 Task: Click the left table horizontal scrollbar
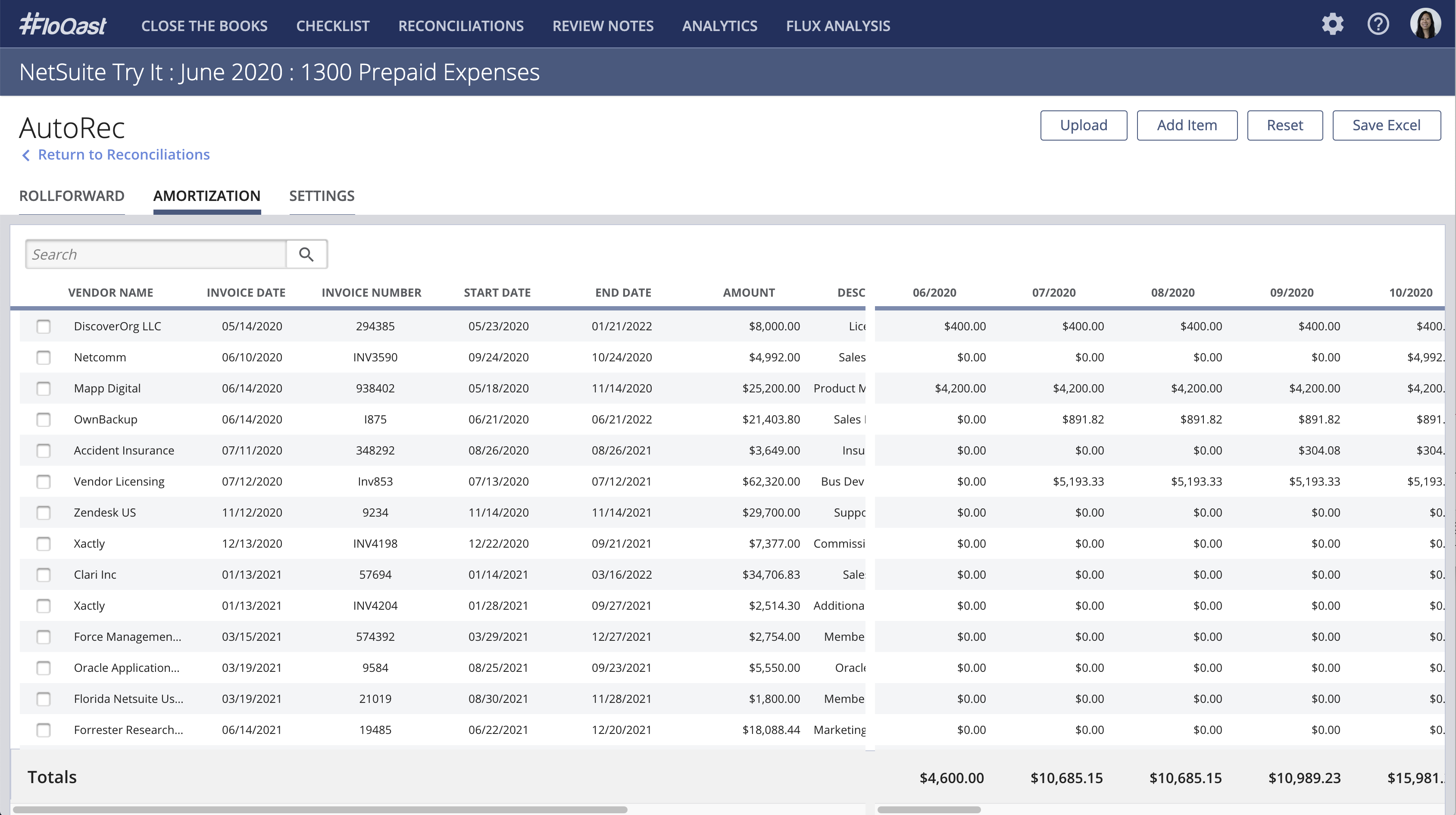click(320, 809)
